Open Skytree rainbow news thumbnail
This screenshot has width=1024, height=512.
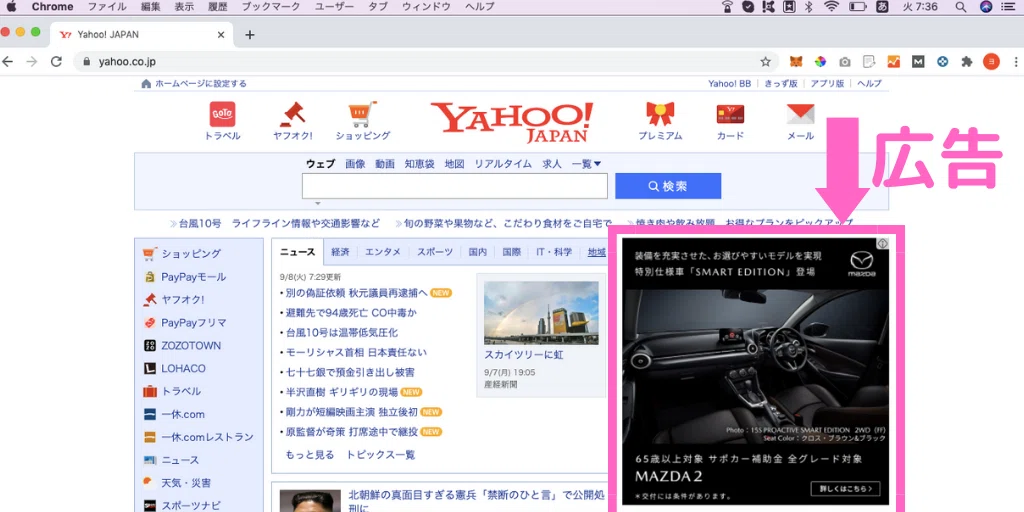point(541,313)
